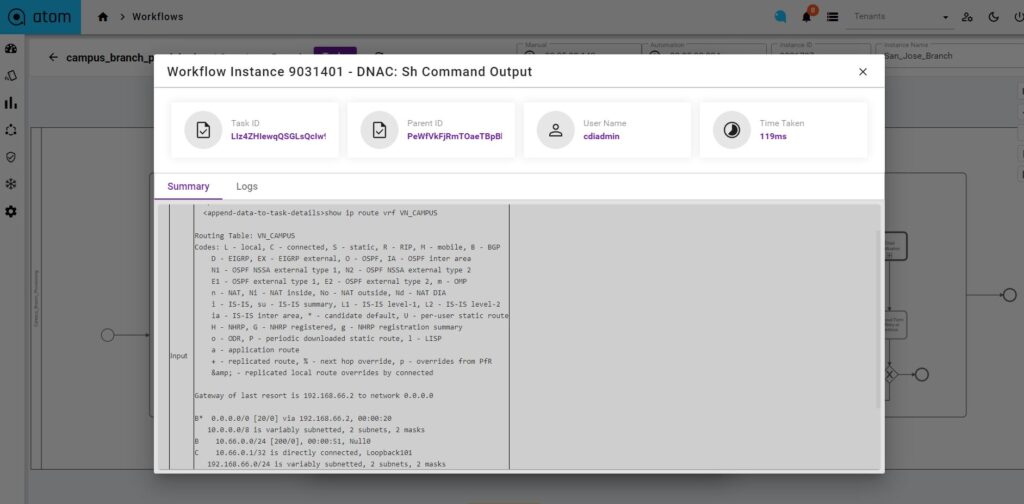The width and height of the screenshot is (1024, 504).
Task: Click the power logout icon
Action: click(1018, 18)
